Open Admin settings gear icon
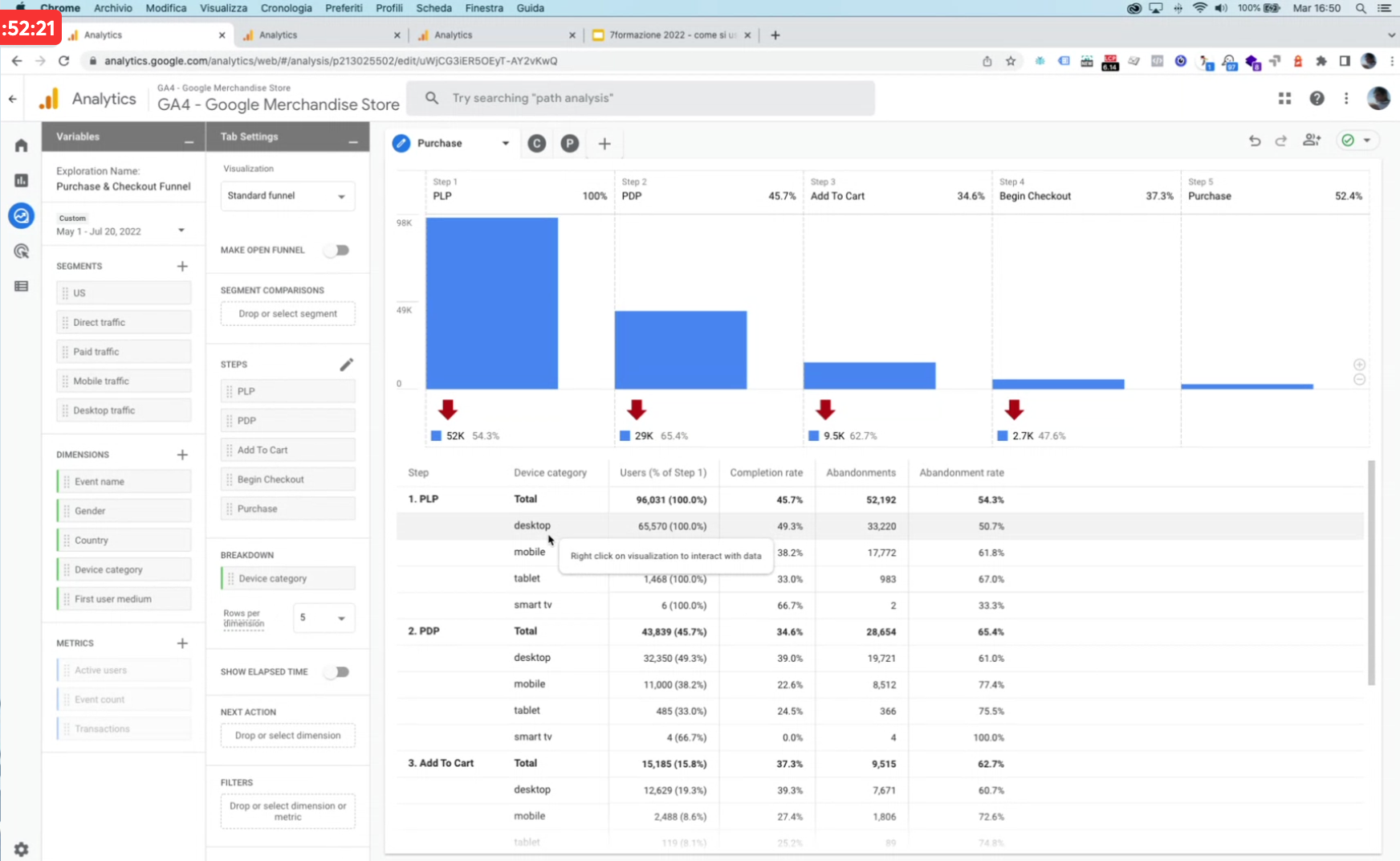1400x861 pixels. [21, 849]
